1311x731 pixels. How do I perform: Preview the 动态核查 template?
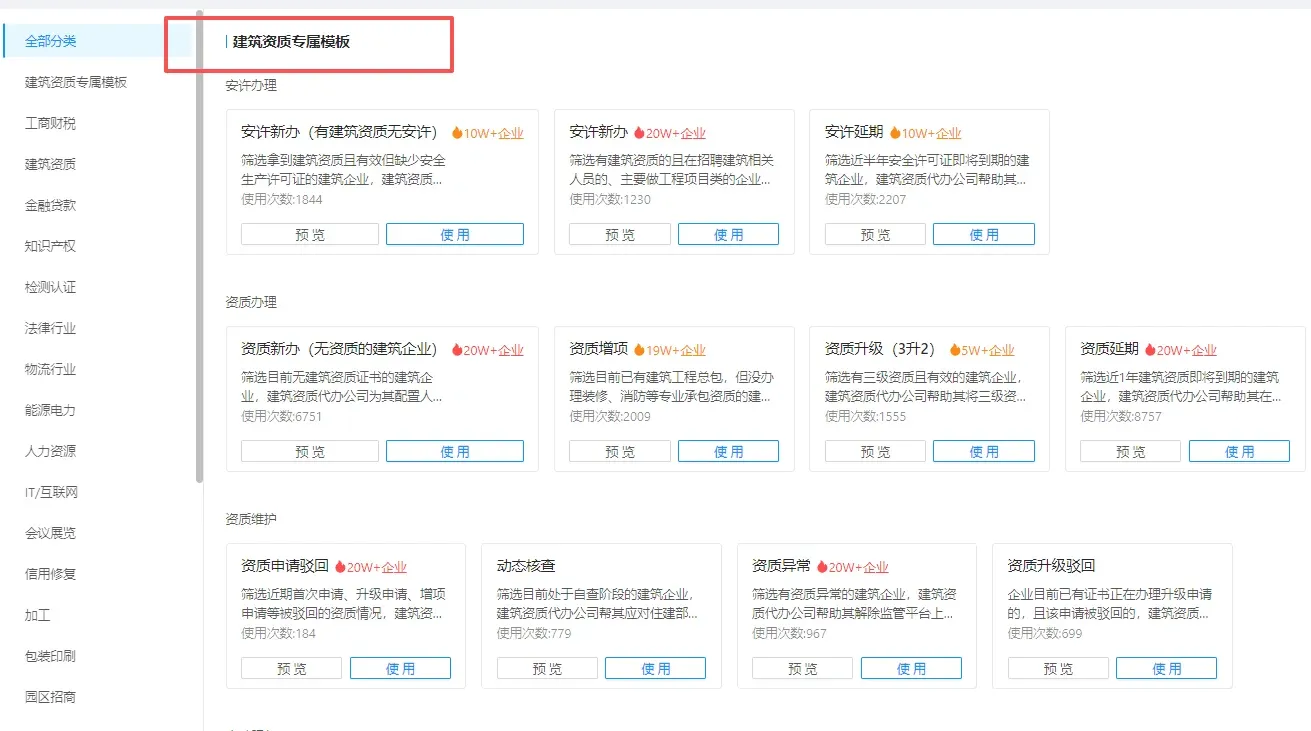coord(547,668)
